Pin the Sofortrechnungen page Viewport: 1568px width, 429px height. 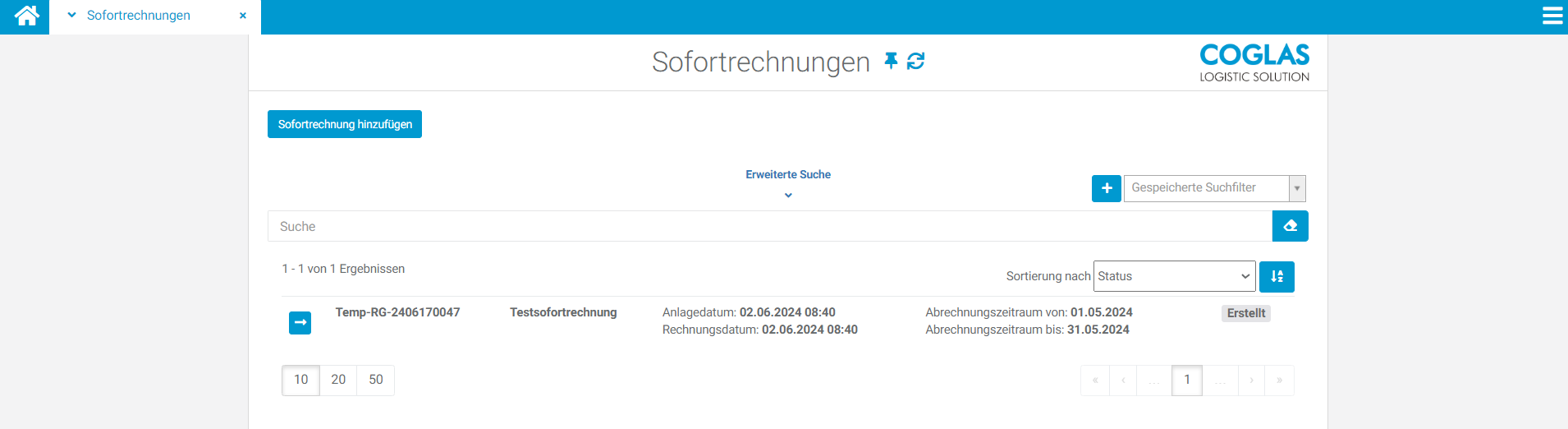coord(891,61)
